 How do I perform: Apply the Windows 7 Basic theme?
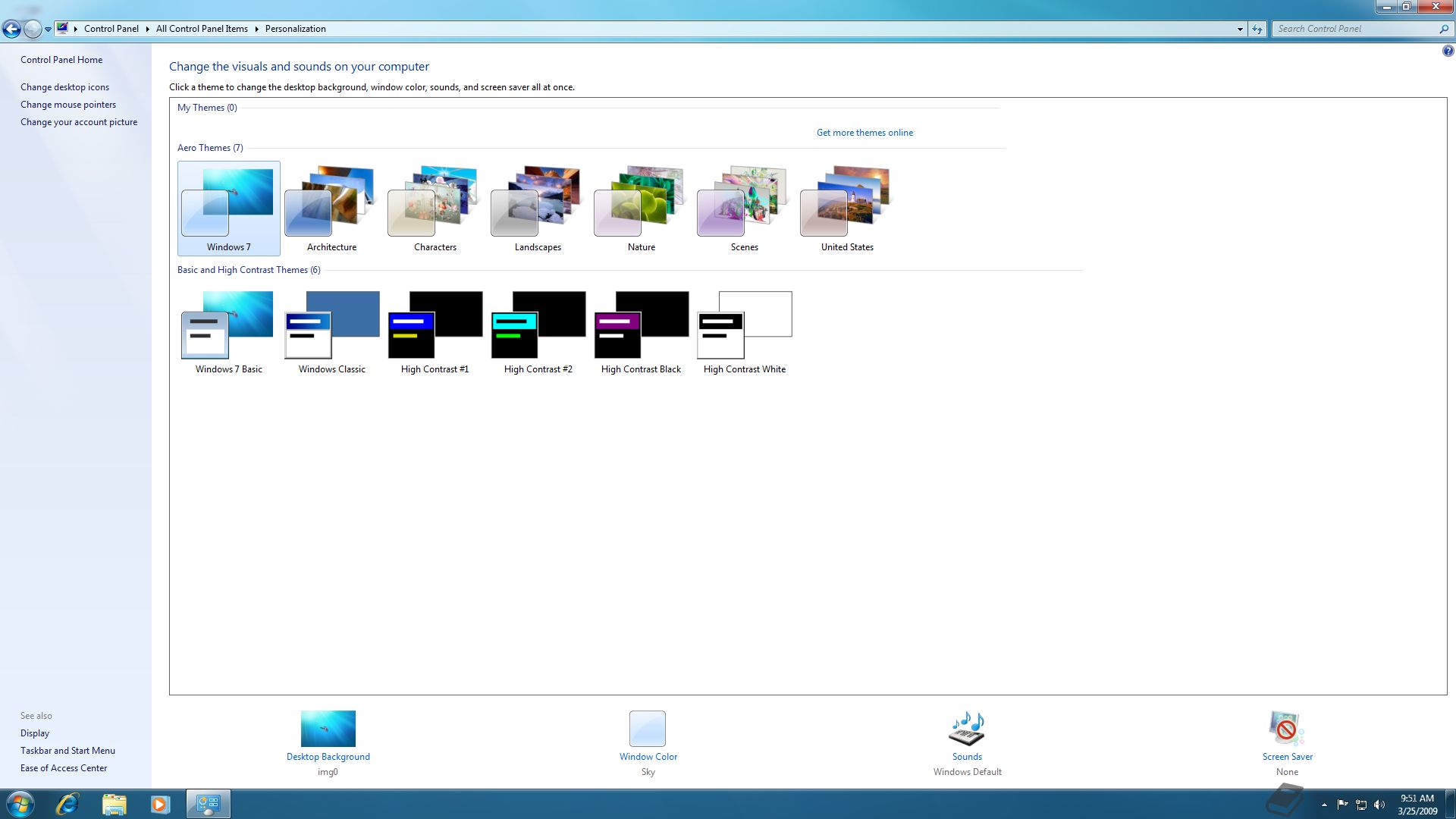click(228, 331)
